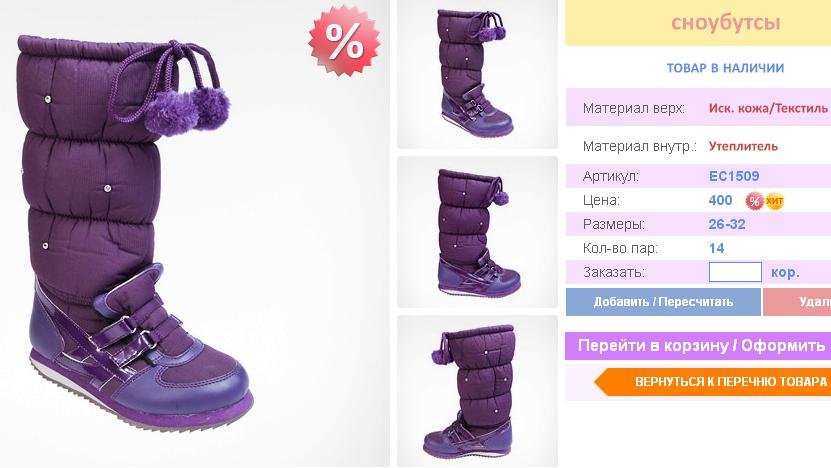Return using 'ВЕРНУТЬСЯ К ПЕРЕЧНЮ ТОВАРА' arrow
The height and width of the screenshot is (468, 831).
(x=712, y=382)
